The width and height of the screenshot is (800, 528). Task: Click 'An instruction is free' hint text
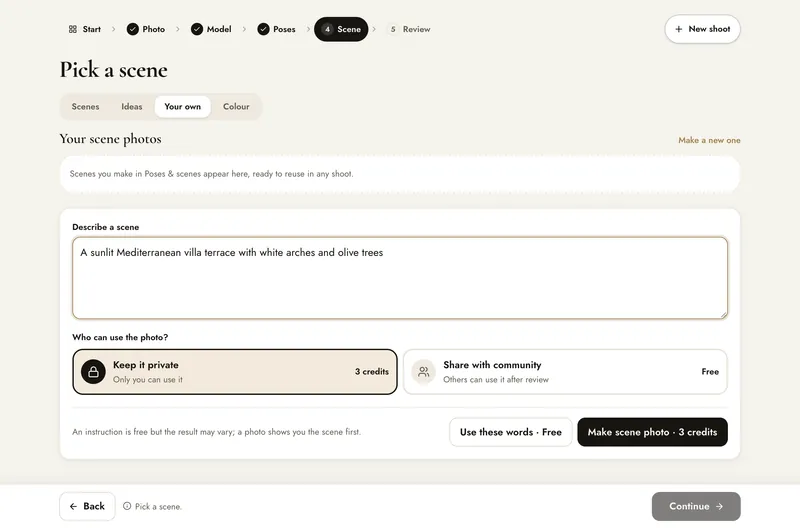[x=216, y=432]
